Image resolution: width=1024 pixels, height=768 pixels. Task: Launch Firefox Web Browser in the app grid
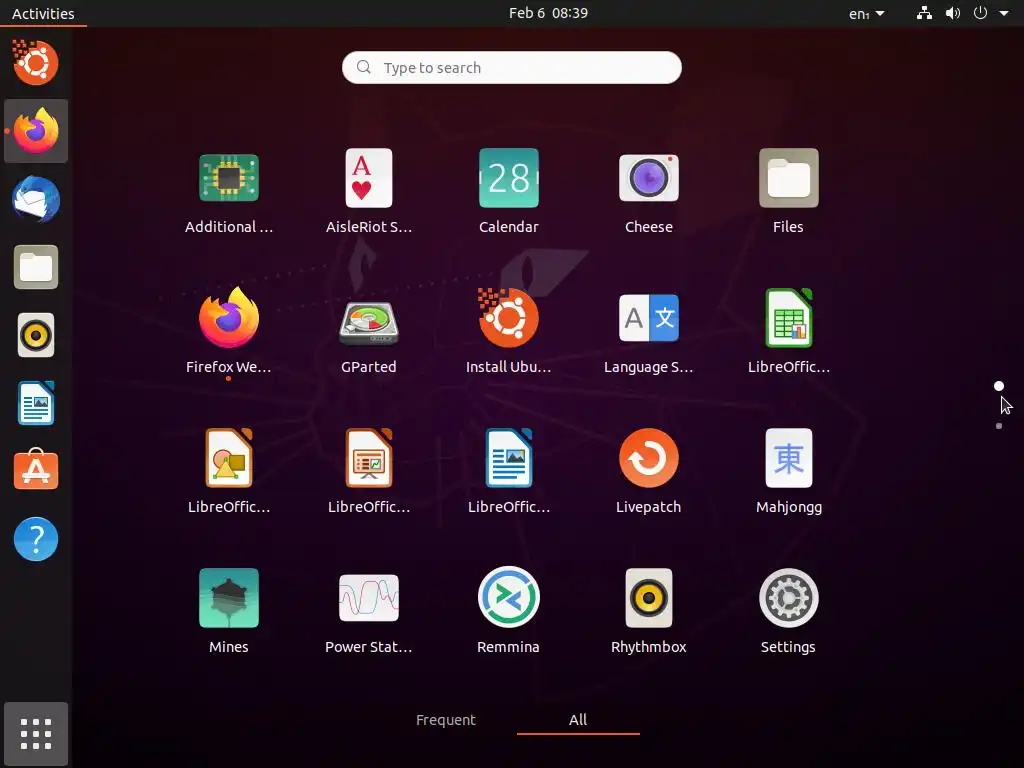click(x=229, y=318)
